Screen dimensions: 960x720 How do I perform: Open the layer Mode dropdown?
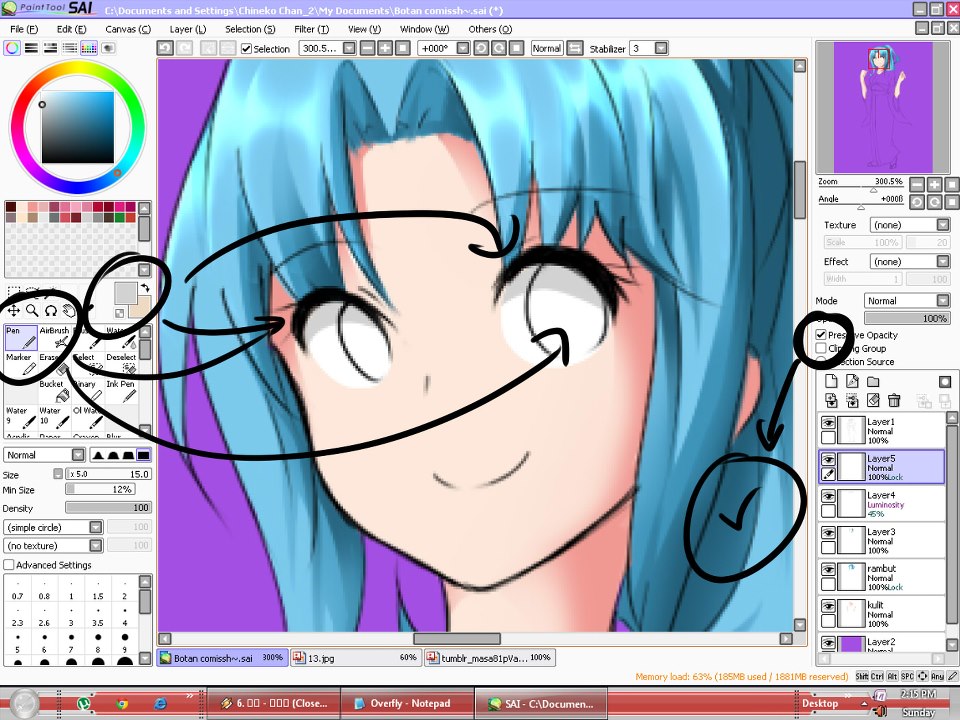coord(907,301)
